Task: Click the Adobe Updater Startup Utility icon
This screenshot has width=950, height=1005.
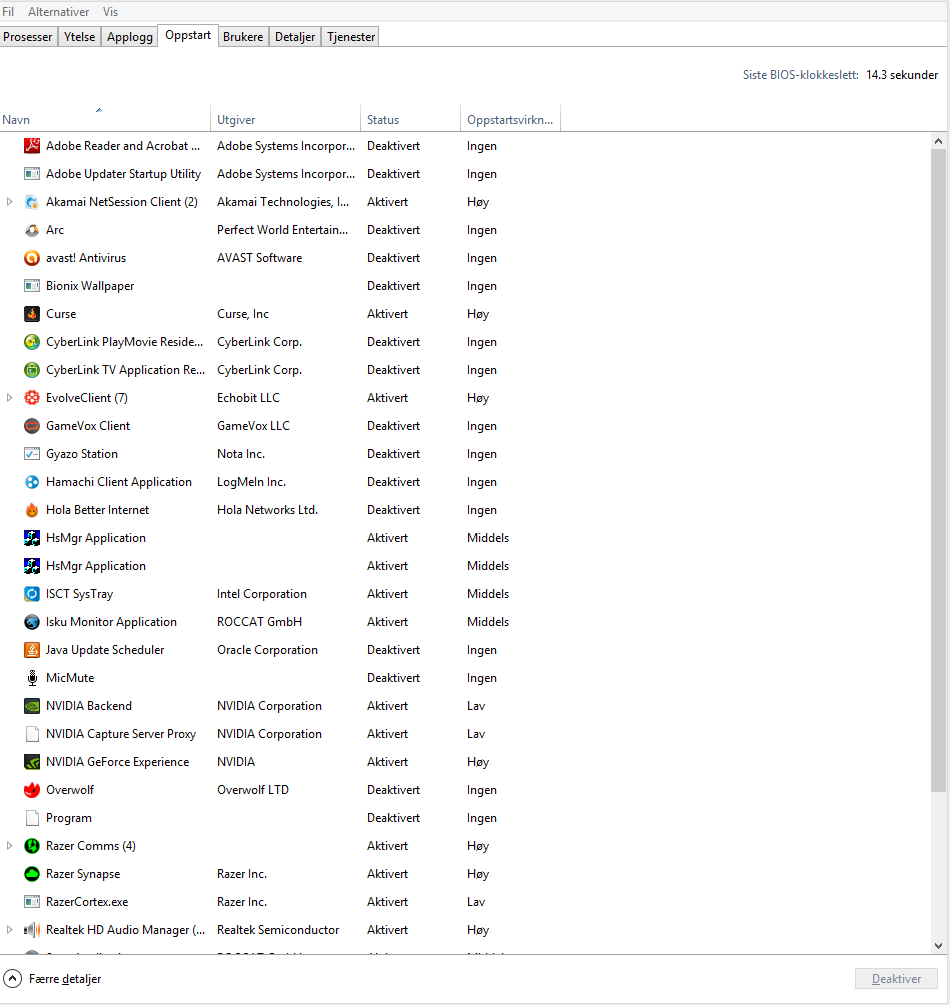Action: point(32,174)
